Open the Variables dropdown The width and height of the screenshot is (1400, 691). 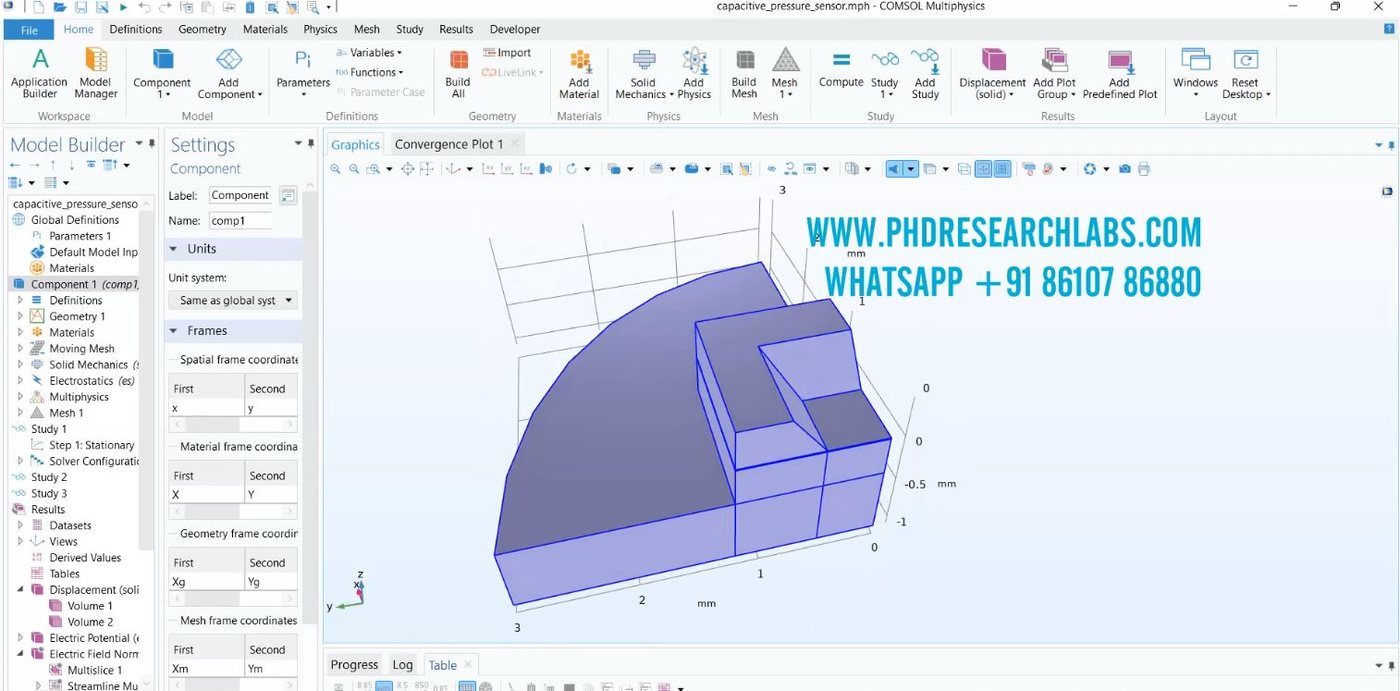369,53
